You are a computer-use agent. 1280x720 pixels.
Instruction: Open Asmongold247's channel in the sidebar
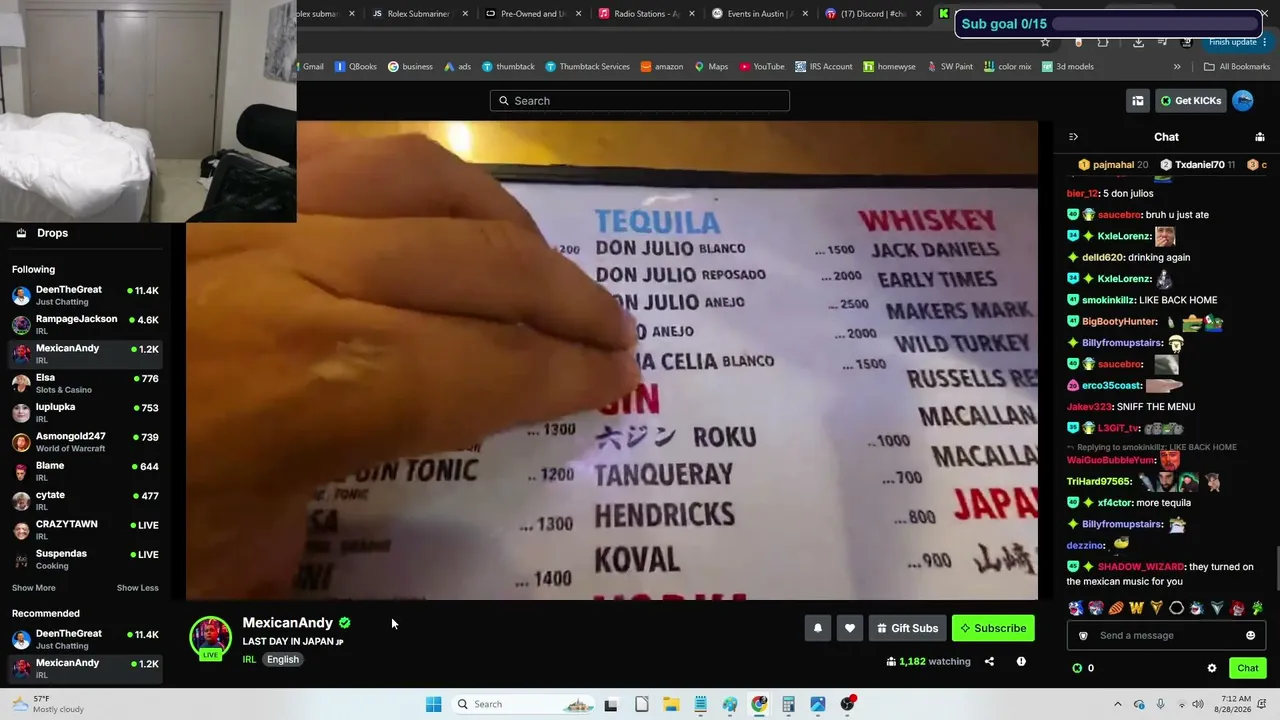point(85,442)
